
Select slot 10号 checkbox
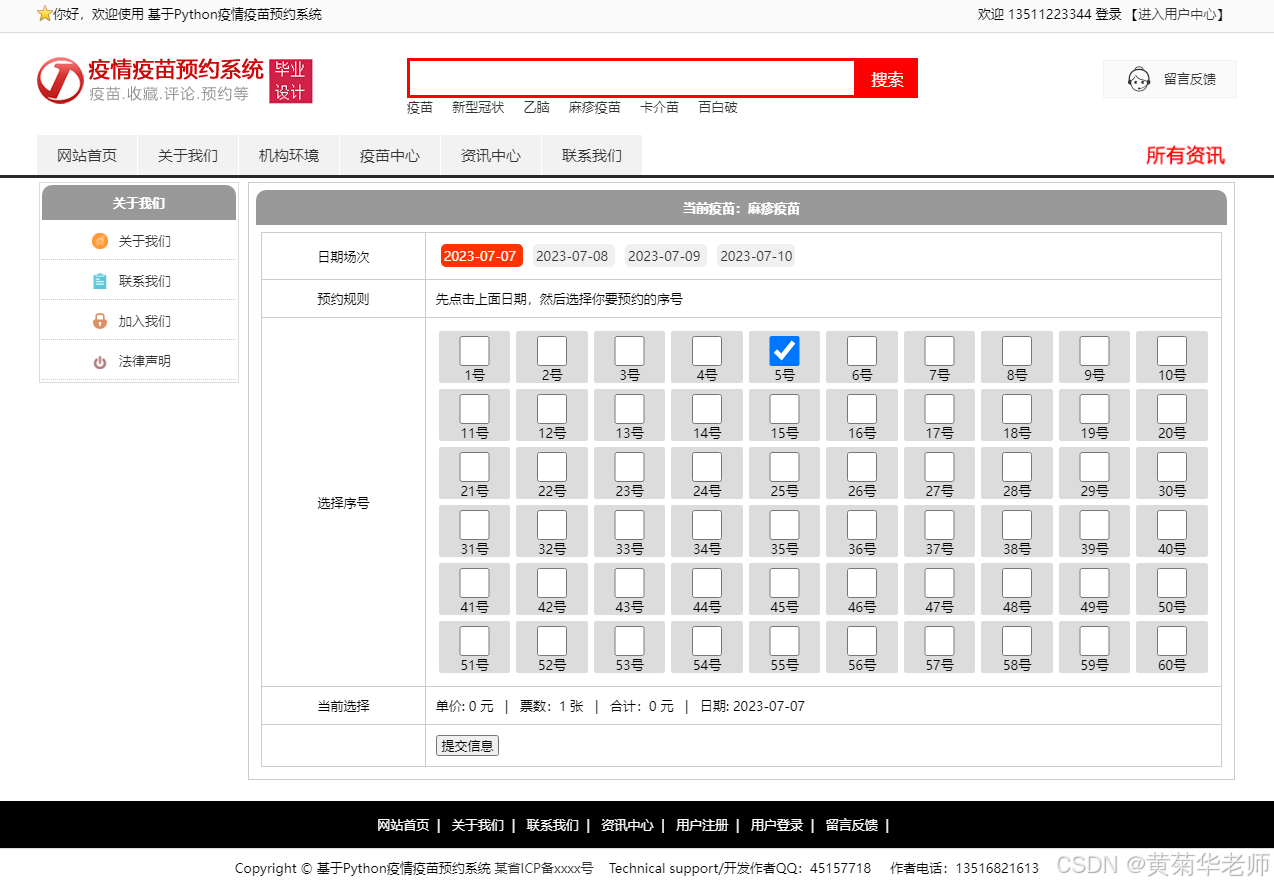[x=1171, y=351]
